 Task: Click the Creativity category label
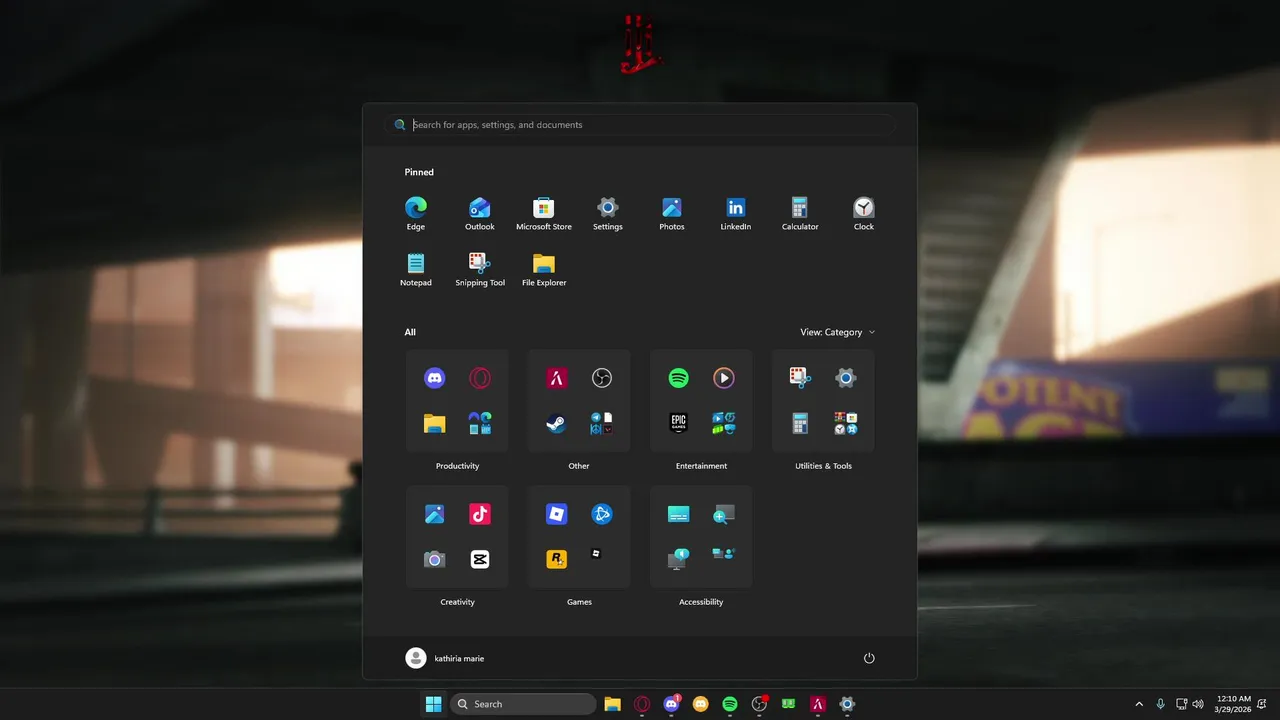click(x=457, y=602)
